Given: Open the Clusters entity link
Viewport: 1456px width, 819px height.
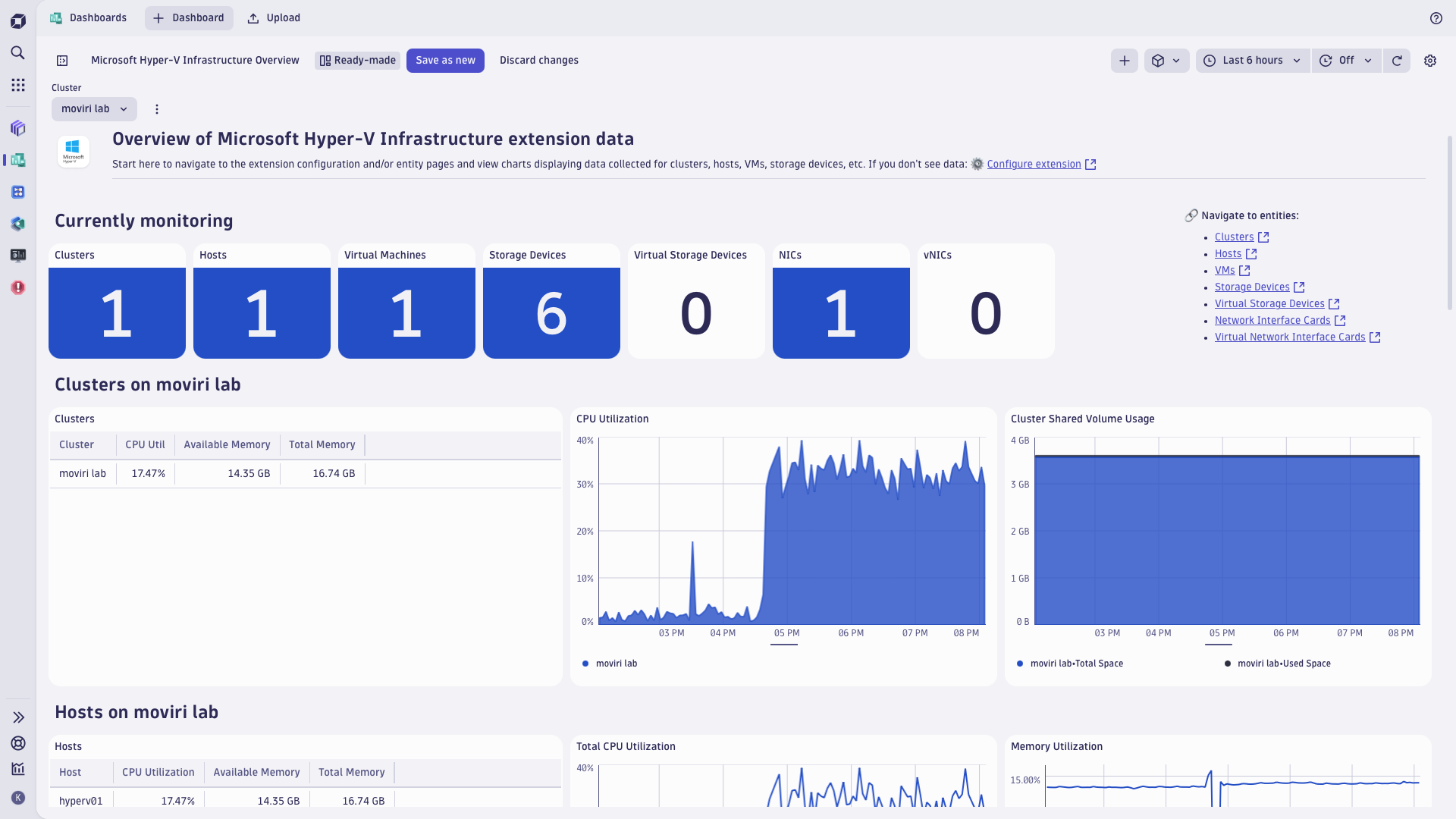Looking at the screenshot, I should (1234, 237).
